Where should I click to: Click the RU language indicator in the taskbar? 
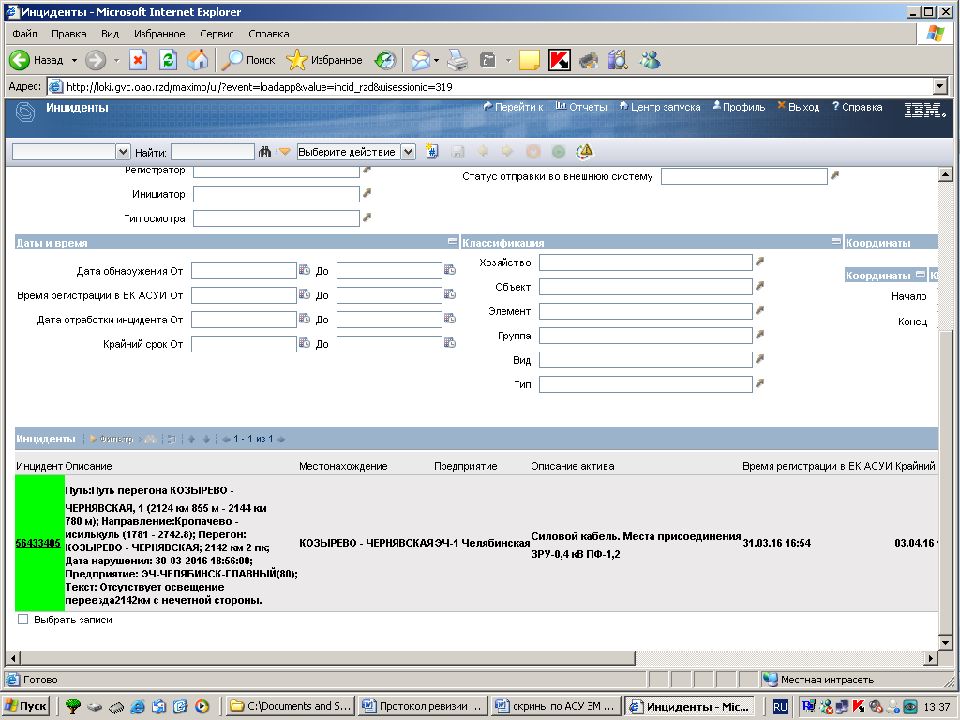tap(779, 707)
